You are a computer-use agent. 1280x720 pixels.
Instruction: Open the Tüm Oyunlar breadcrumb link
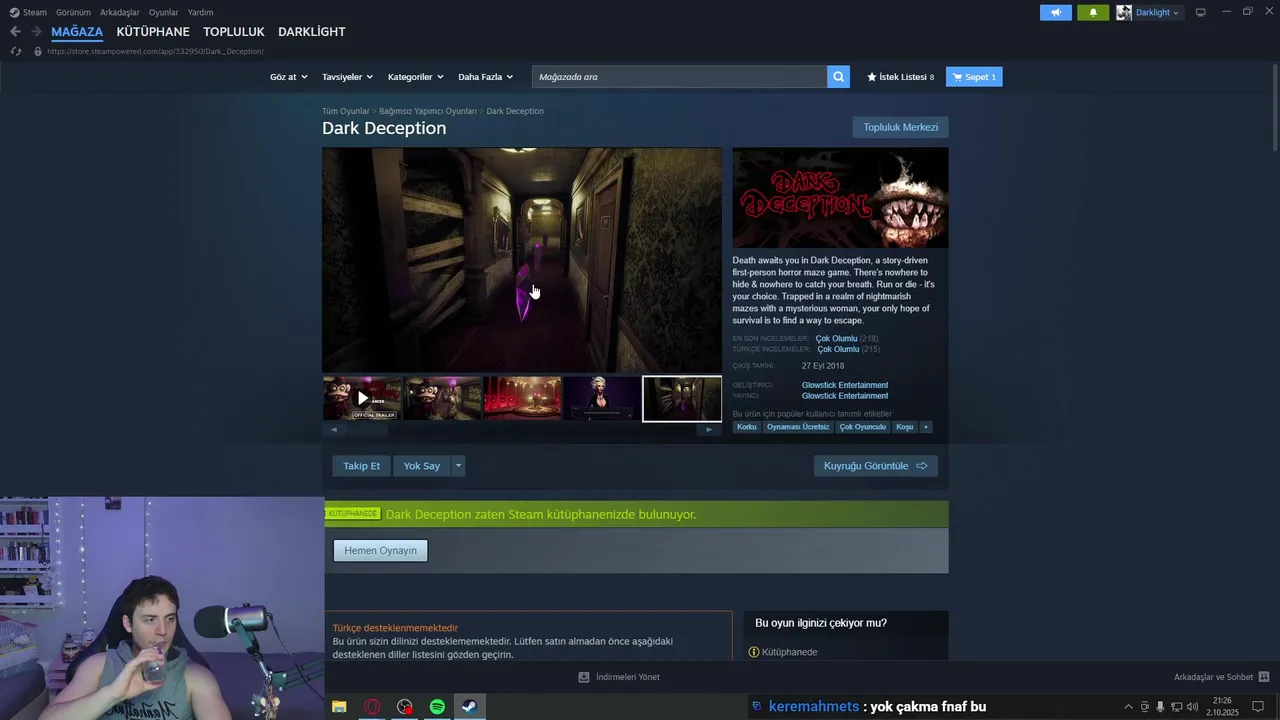click(x=346, y=111)
